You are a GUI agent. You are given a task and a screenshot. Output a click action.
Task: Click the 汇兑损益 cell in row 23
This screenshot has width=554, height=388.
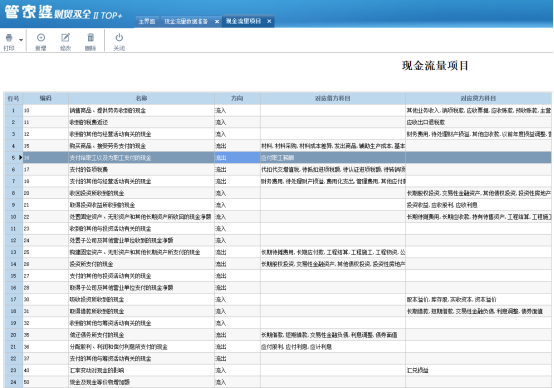418,370
